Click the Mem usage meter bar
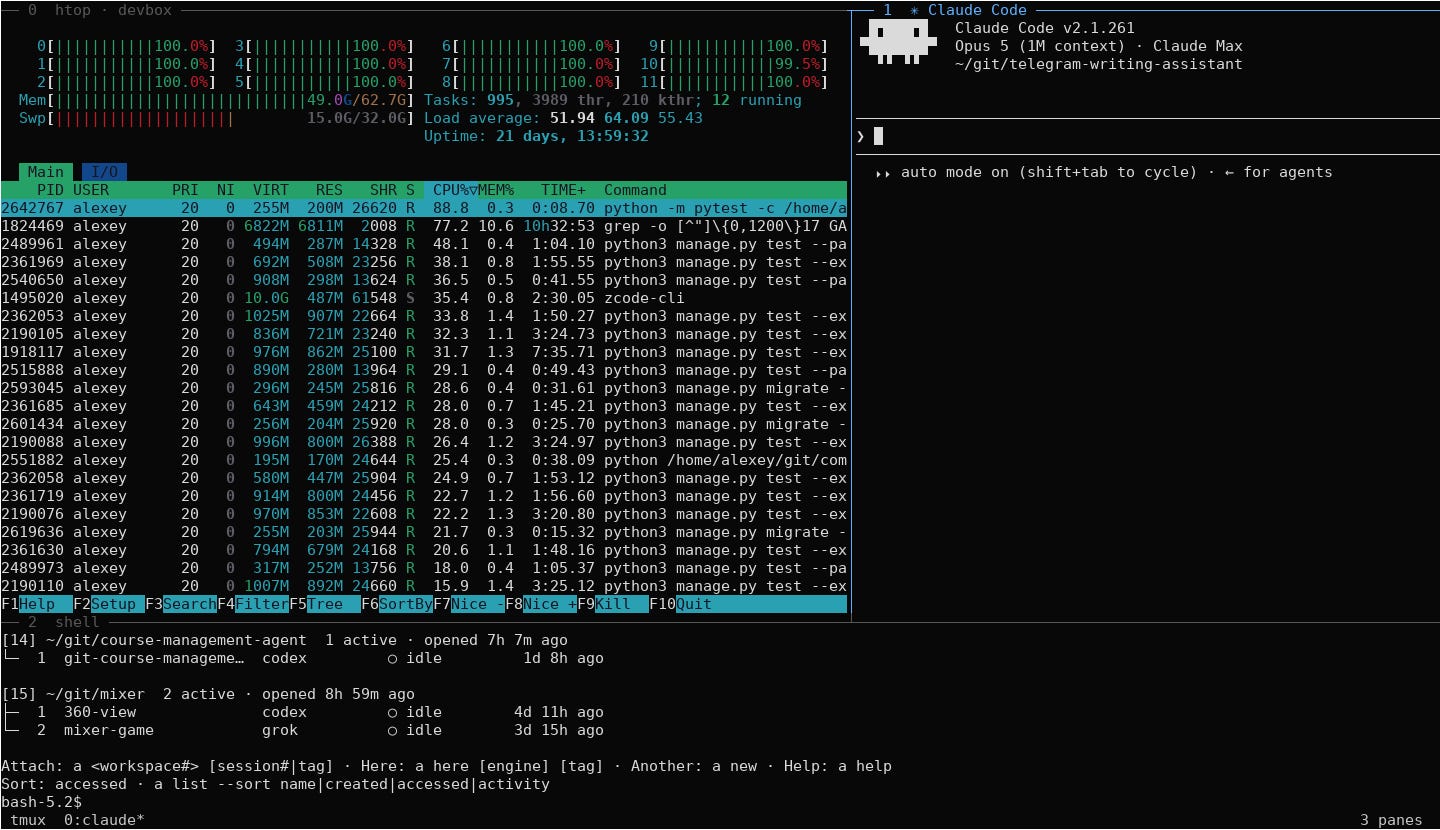This screenshot has width=1440, height=830. [x=215, y=100]
